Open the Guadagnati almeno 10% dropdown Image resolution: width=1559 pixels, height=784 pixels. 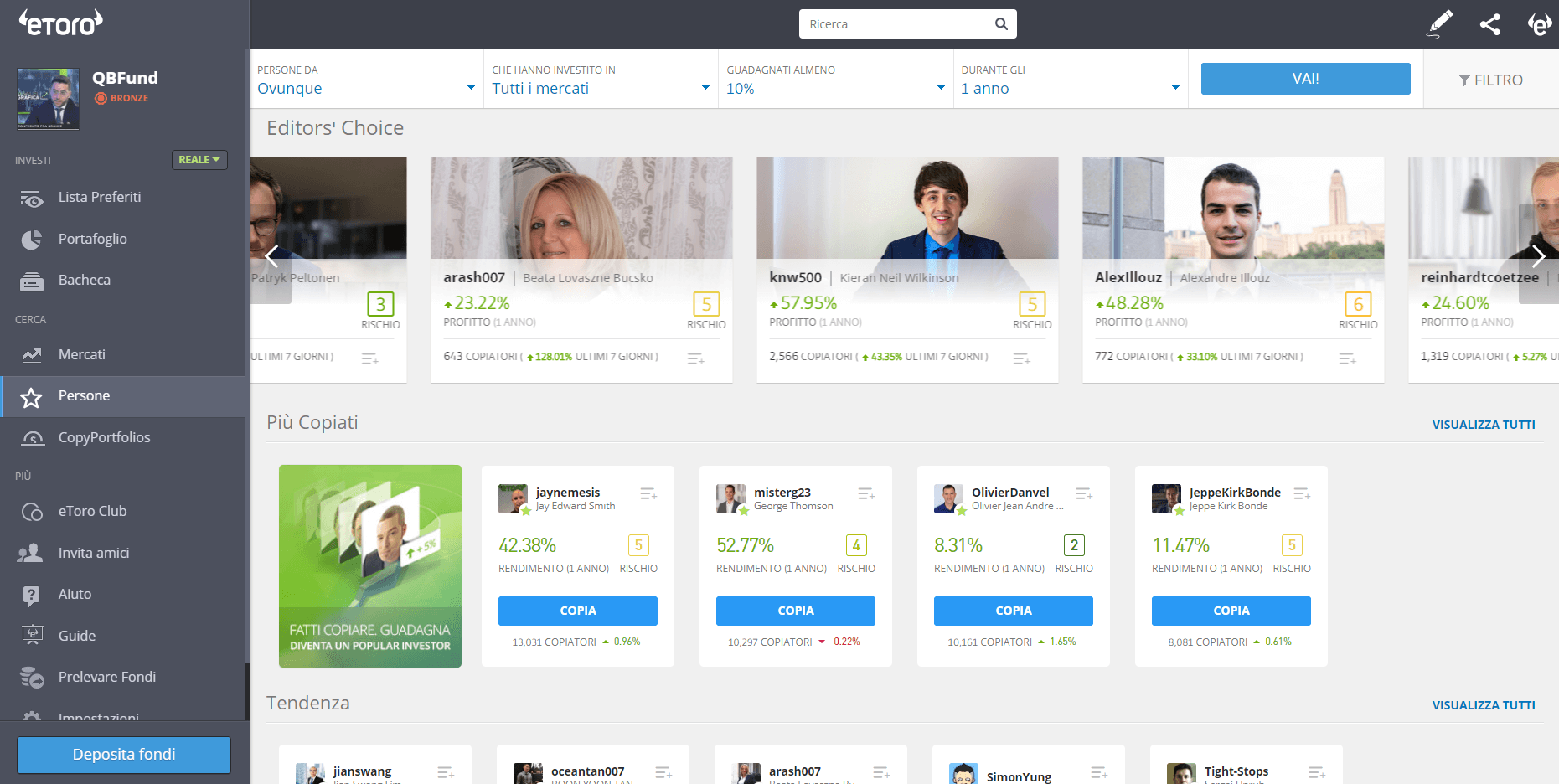[x=835, y=80]
